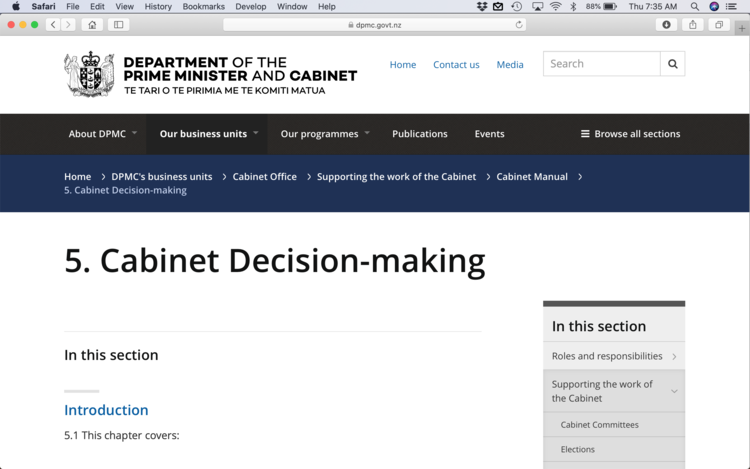Show downloads with the download icon

coord(666,25)
